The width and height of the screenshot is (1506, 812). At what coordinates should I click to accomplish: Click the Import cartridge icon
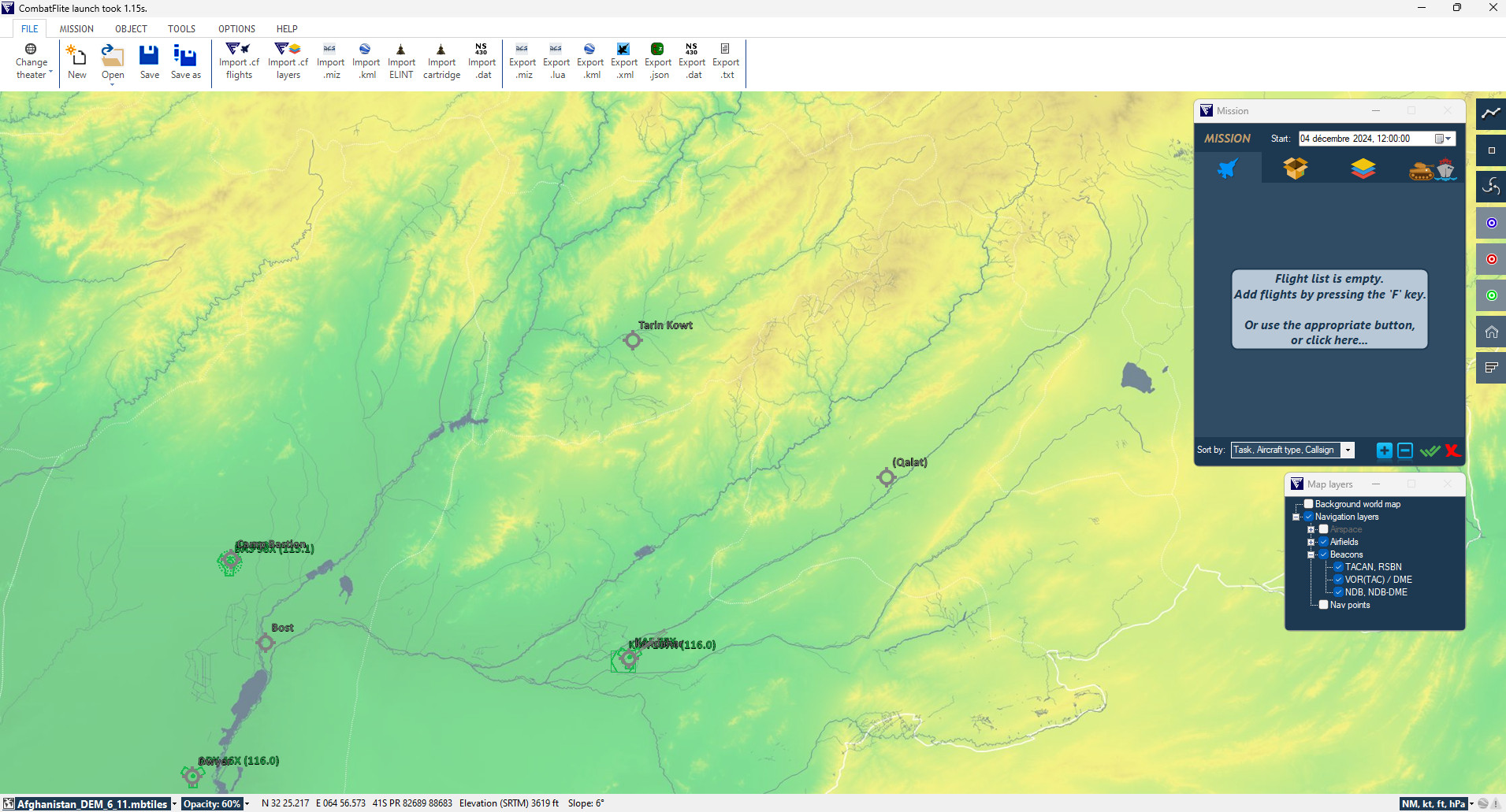441,50
